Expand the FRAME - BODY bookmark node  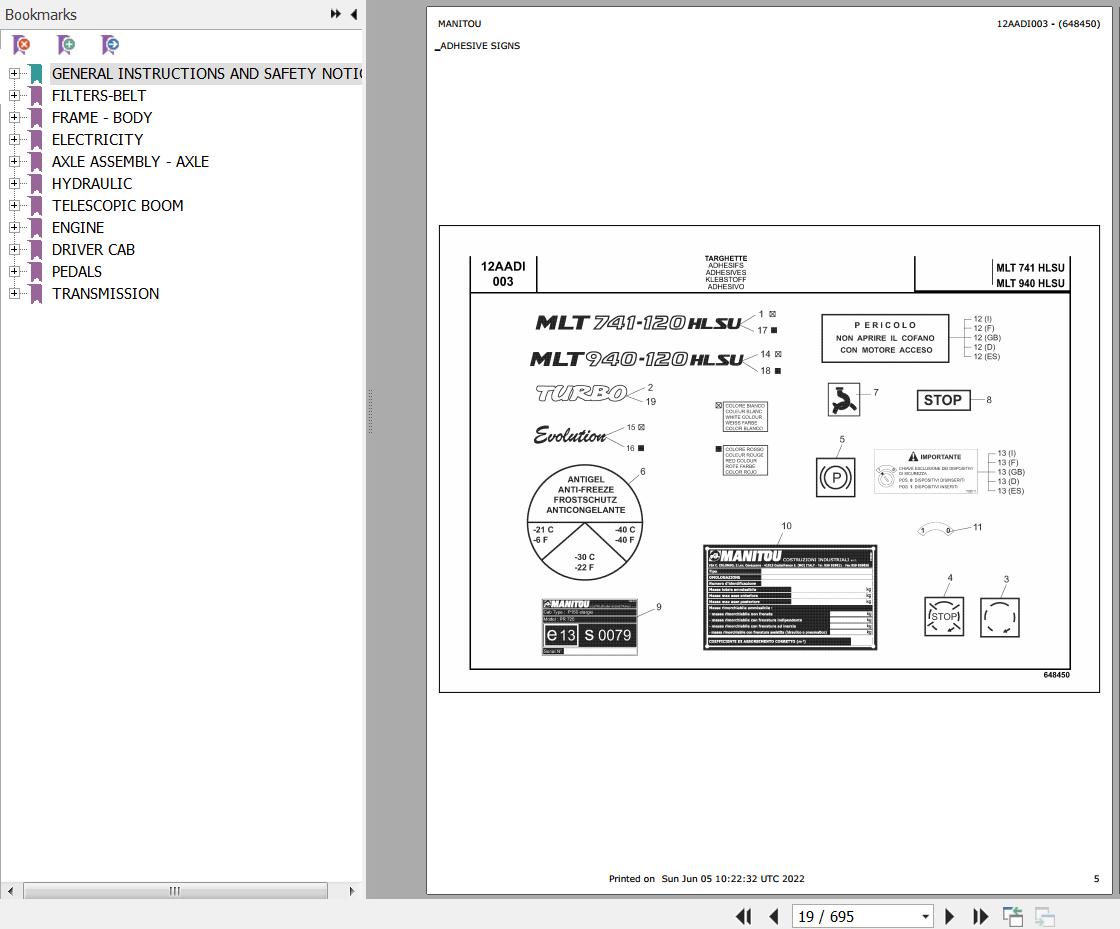tap(14, 118)
